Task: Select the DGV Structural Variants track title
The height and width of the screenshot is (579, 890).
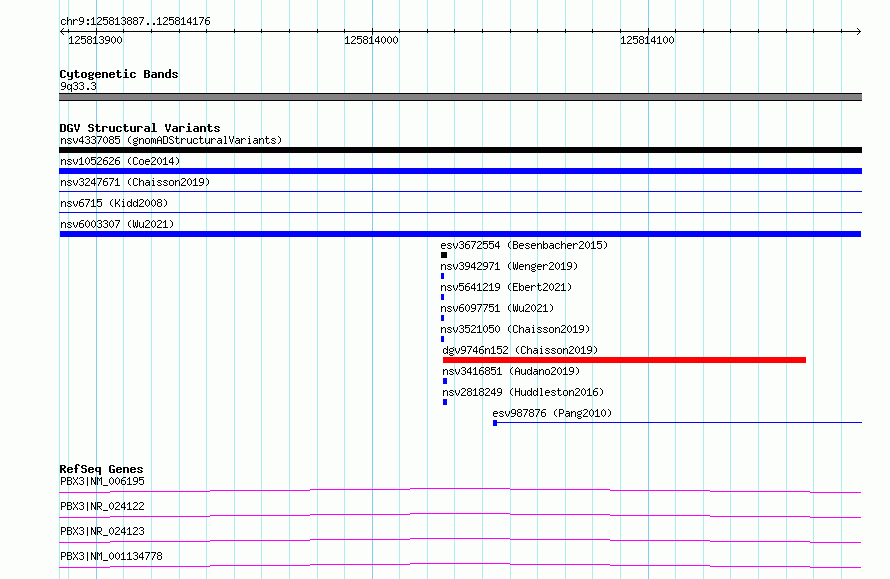Action: [140, 128]
